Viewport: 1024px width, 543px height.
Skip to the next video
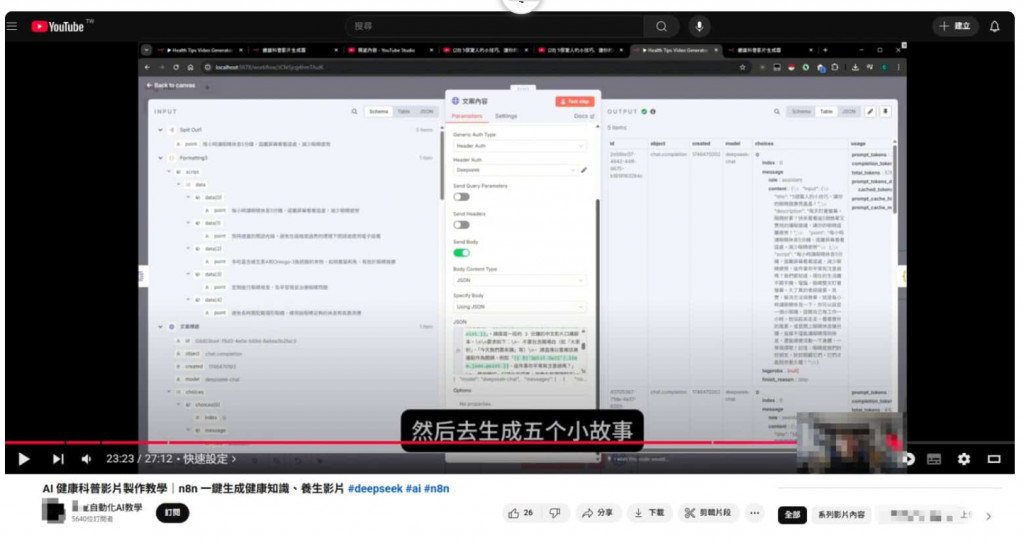(57, 459)
